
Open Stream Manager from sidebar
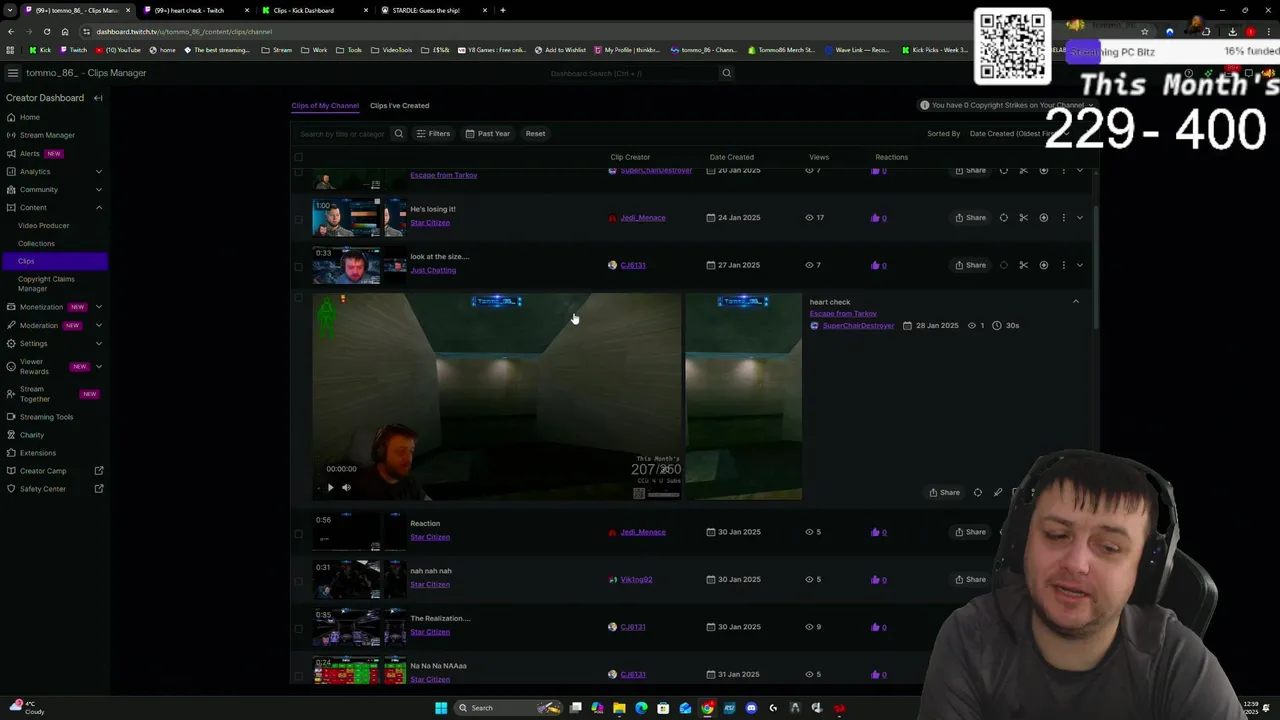[47, 135]
